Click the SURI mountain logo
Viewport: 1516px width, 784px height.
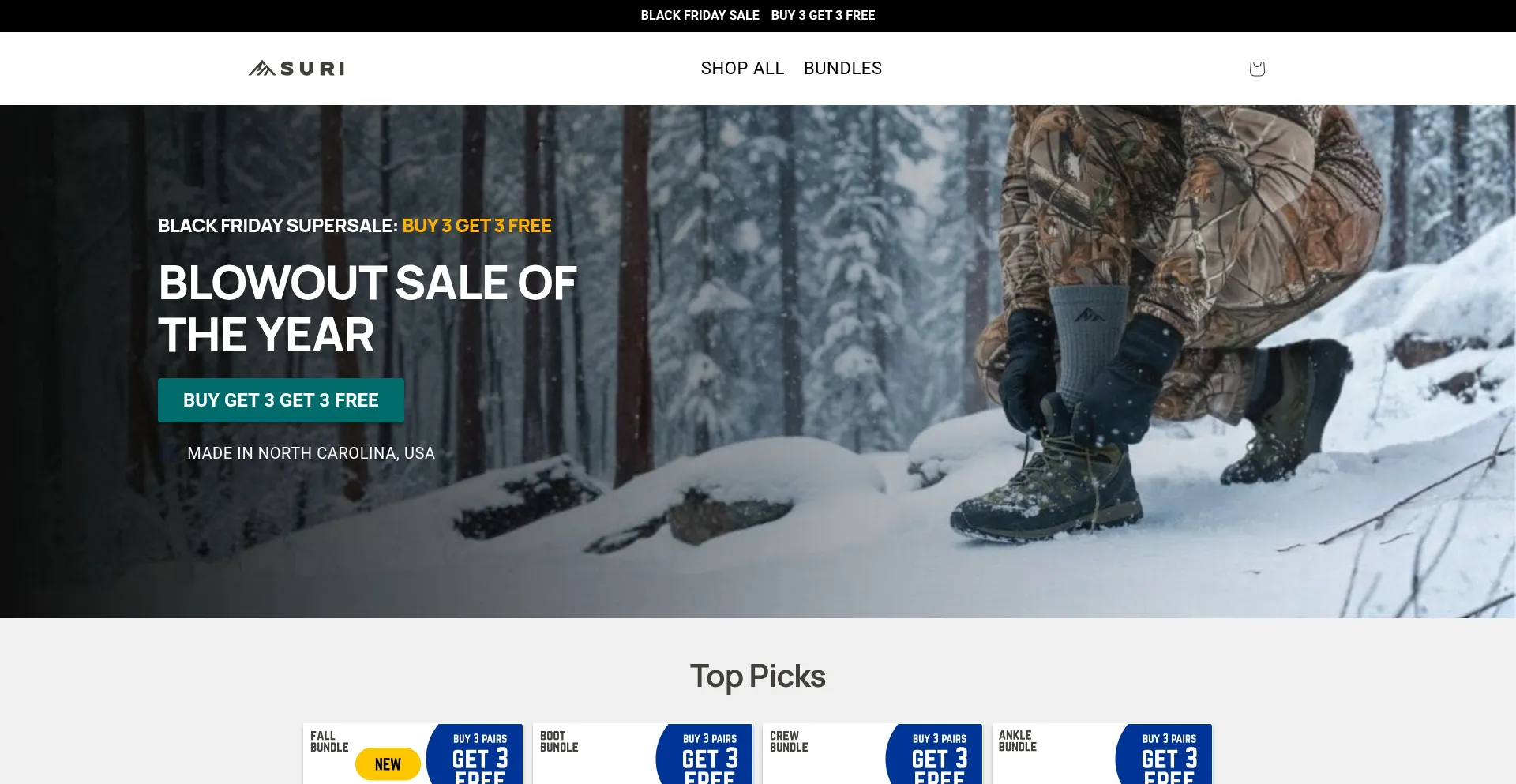click(297, 69)
